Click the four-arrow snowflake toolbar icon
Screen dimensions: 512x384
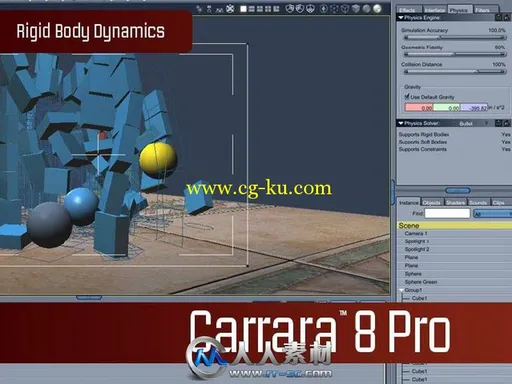(230, 9)
